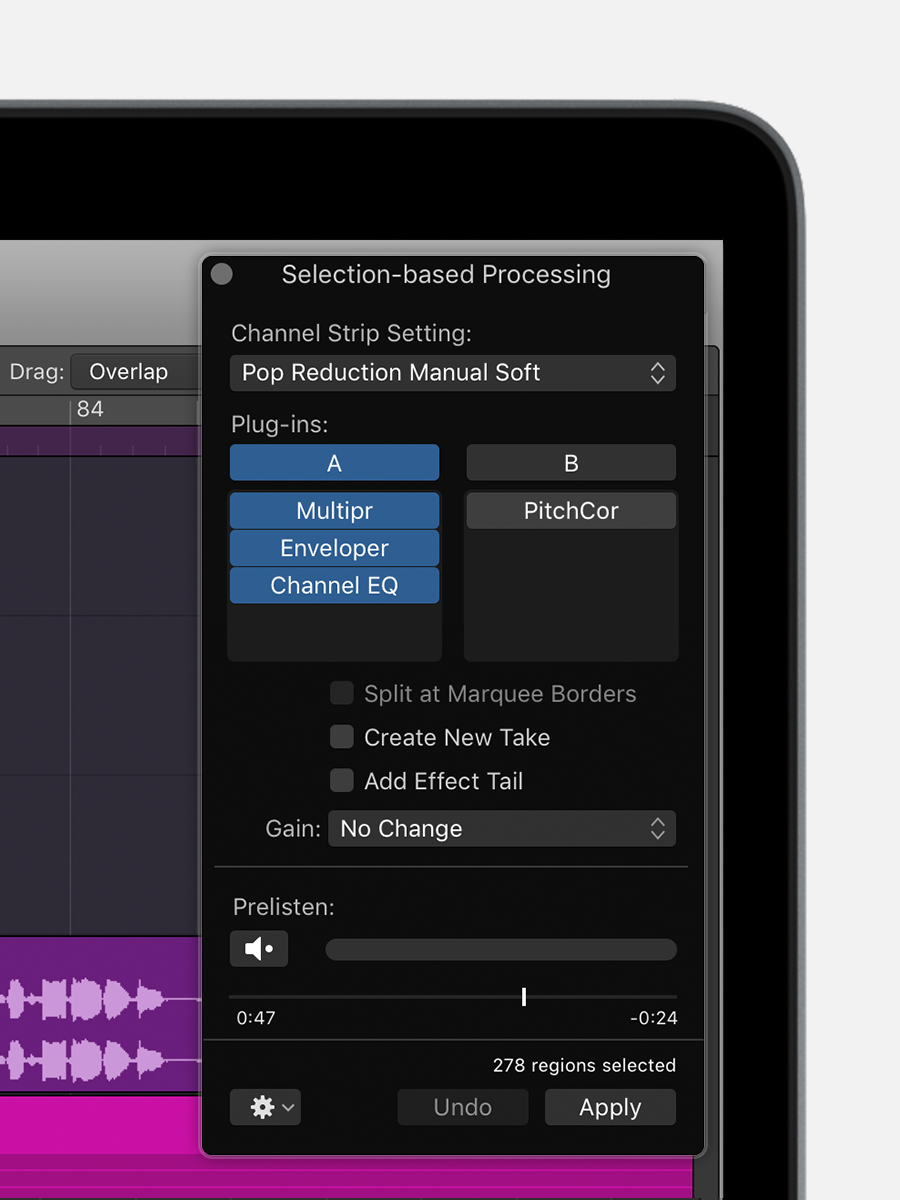Check the Create New Take option

[342, 738]
